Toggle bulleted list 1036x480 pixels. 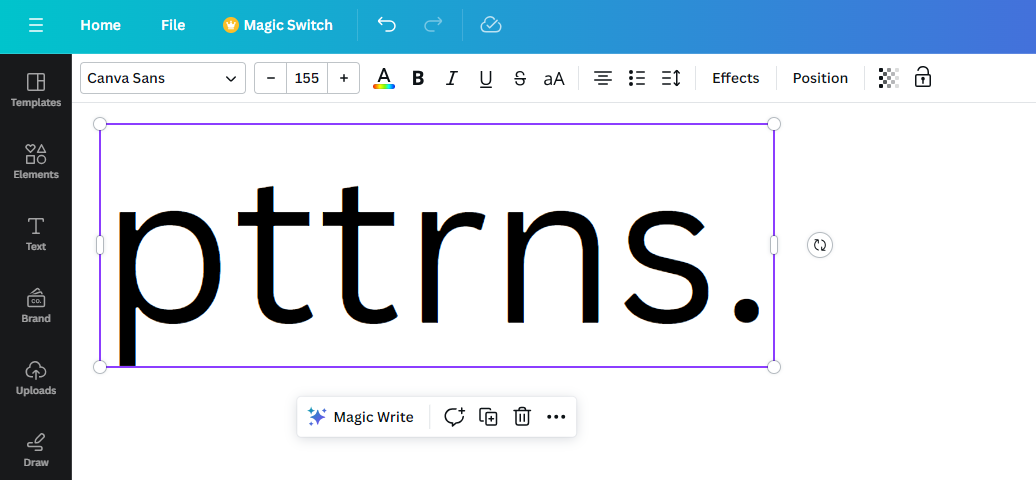[x=637, y=78]
